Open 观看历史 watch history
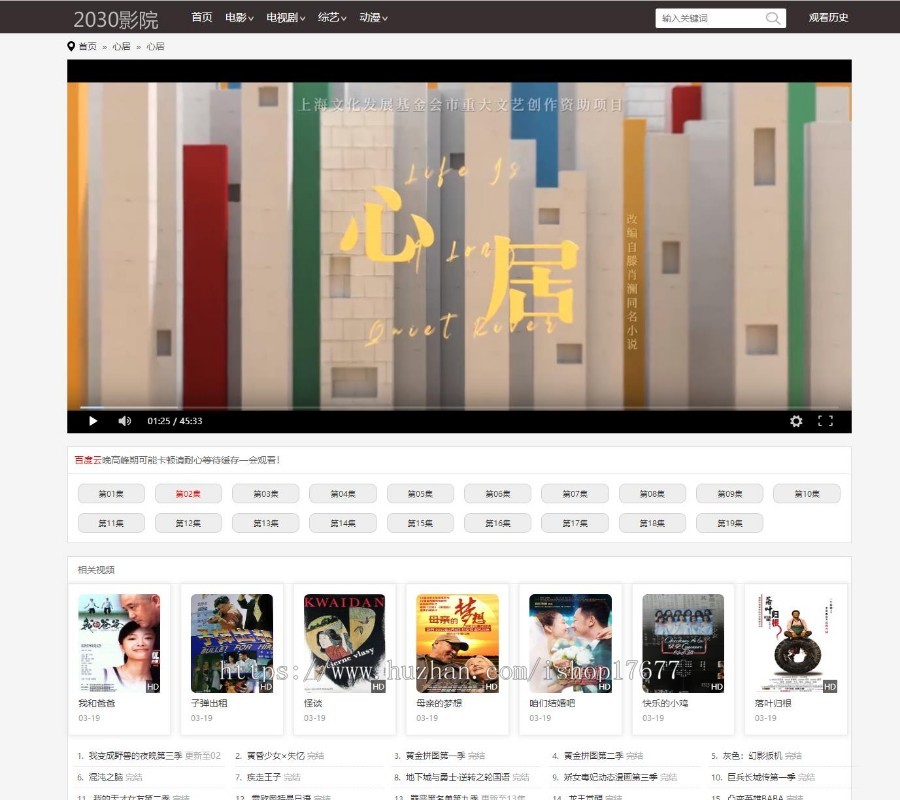900x800 pixels. tap(828, 18)
